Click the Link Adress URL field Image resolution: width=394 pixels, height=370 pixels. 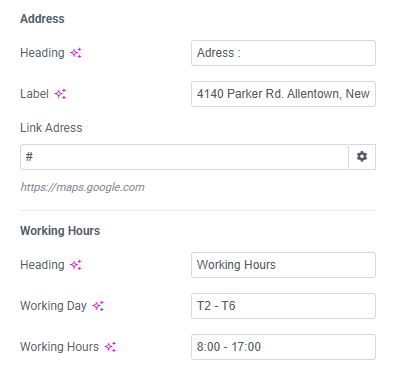click(x=184, y=157)
